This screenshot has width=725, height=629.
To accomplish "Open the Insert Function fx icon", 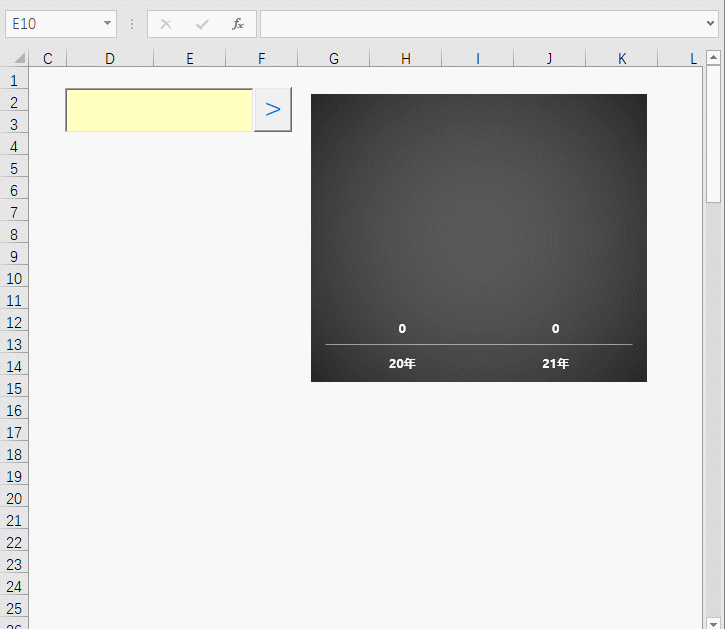I will tap(238, 24).
